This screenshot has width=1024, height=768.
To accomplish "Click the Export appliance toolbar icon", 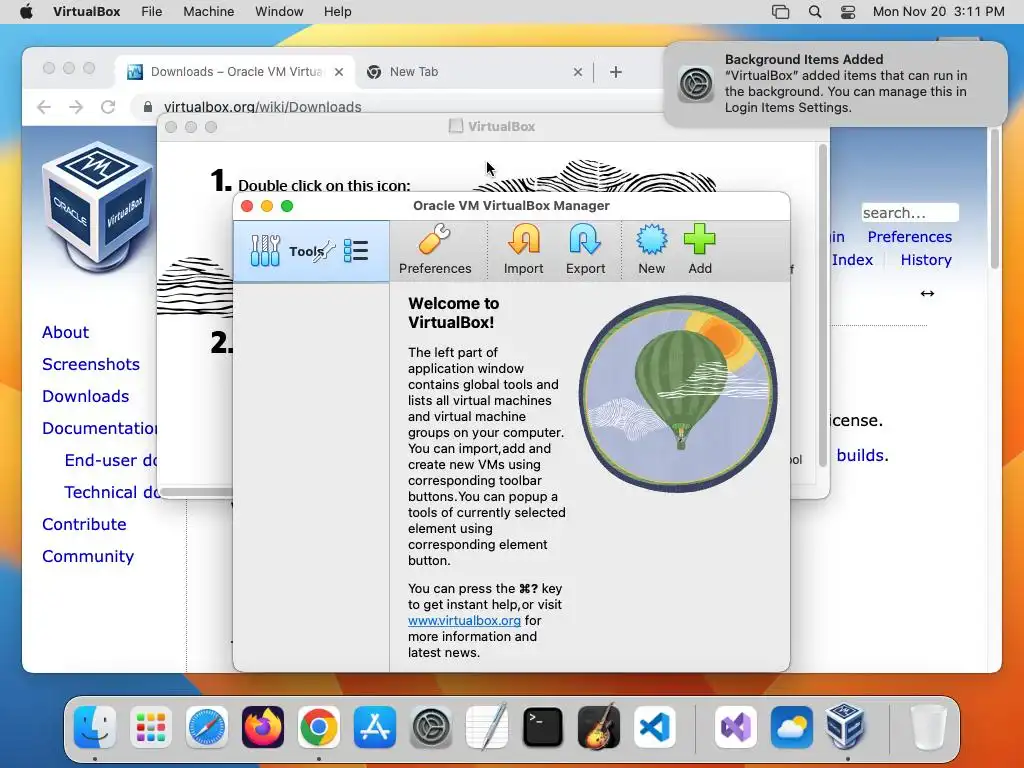I will (x=585, y=249).
